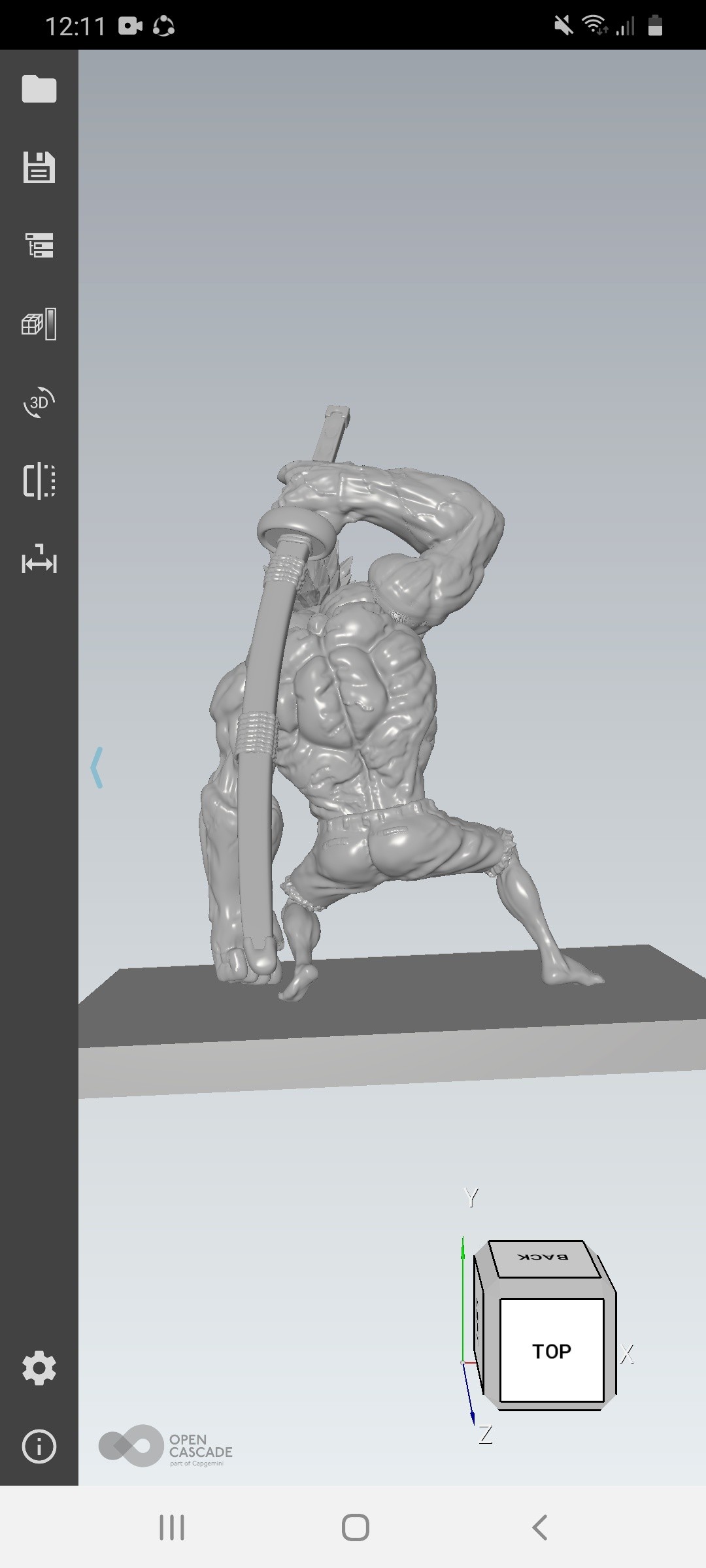
Task: Click the Z axis label of the trihedron
Action: [x=485, y=1434]
